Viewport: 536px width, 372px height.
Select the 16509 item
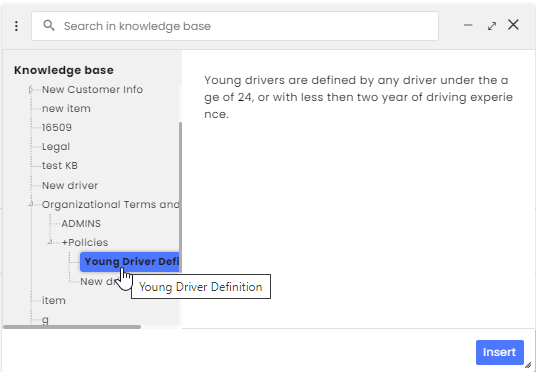point(57,128)
